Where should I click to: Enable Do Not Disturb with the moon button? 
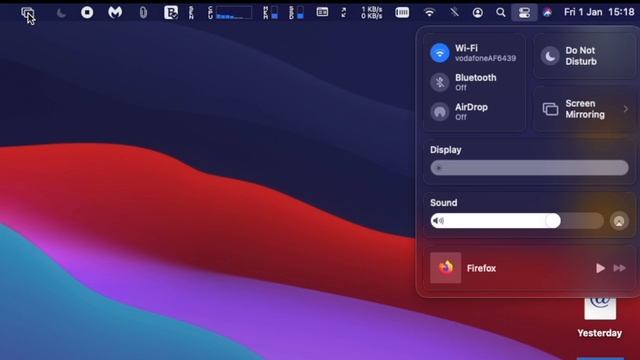(x=550, y=56)
